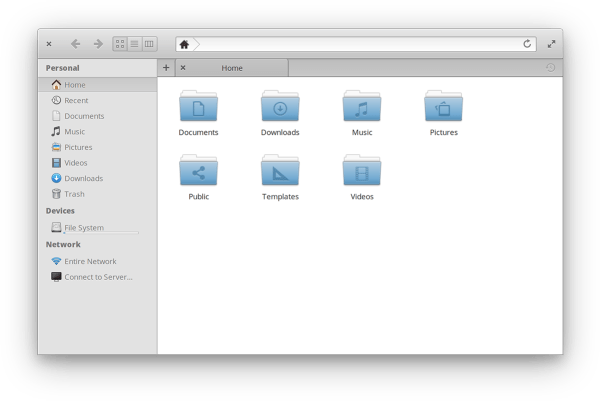600x401 pixels.
Task: Collapse the Devices section header
Action: pyautogui.click(x=60, y=211)
